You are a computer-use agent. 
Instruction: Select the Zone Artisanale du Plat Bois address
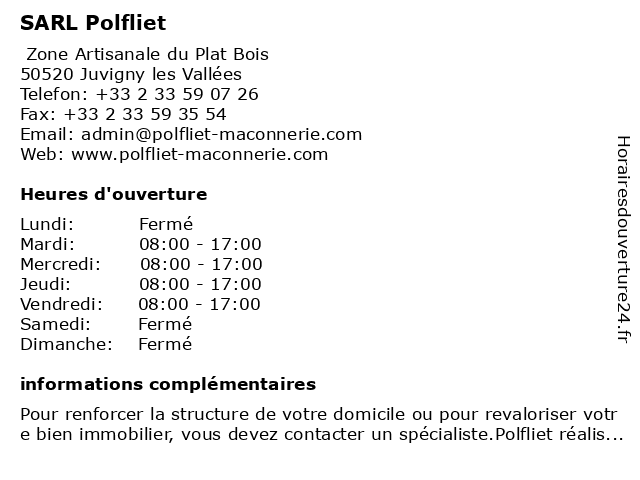[147, 54]
